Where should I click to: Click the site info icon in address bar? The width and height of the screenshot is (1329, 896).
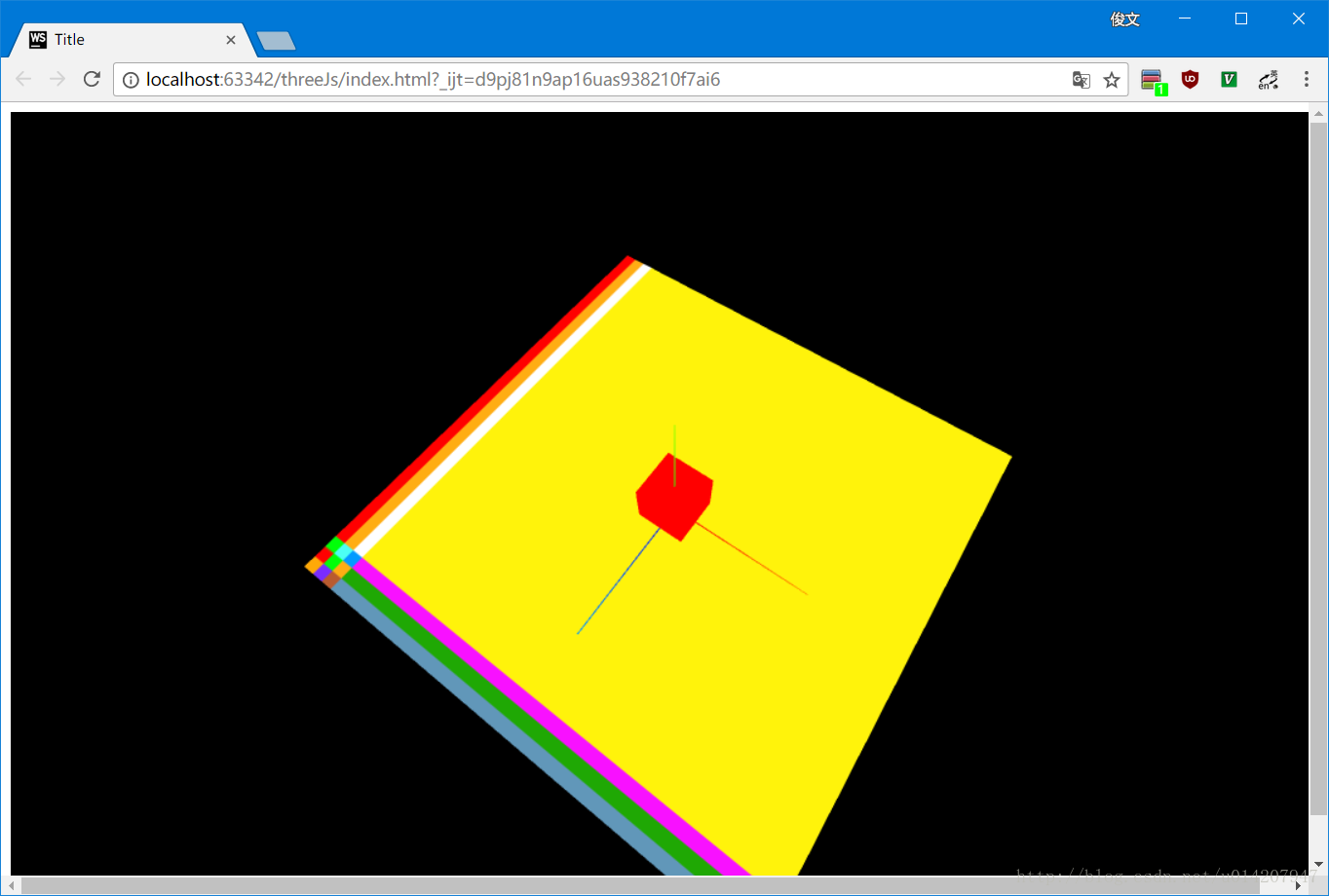coord(131,80)
